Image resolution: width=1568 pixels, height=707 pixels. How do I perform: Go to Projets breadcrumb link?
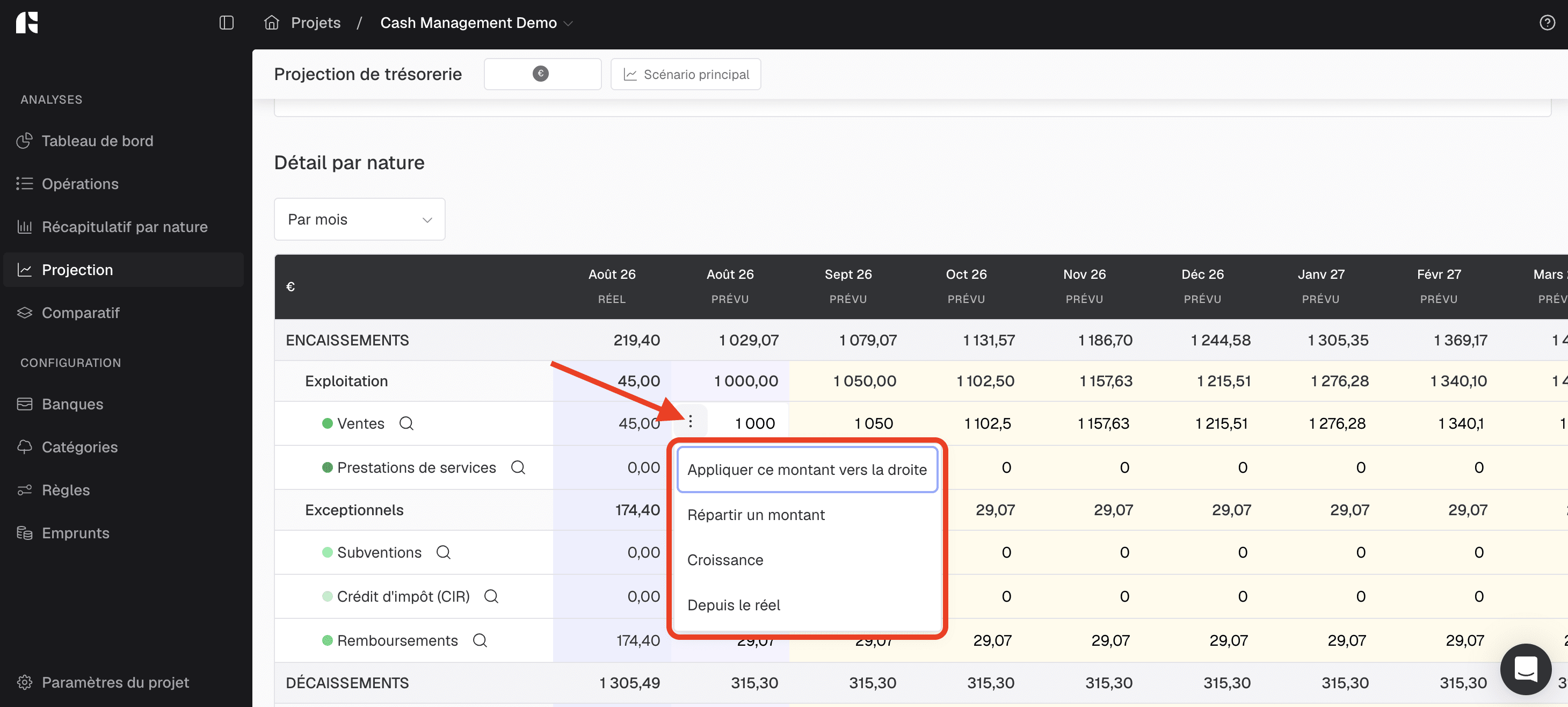coord(315,23)
